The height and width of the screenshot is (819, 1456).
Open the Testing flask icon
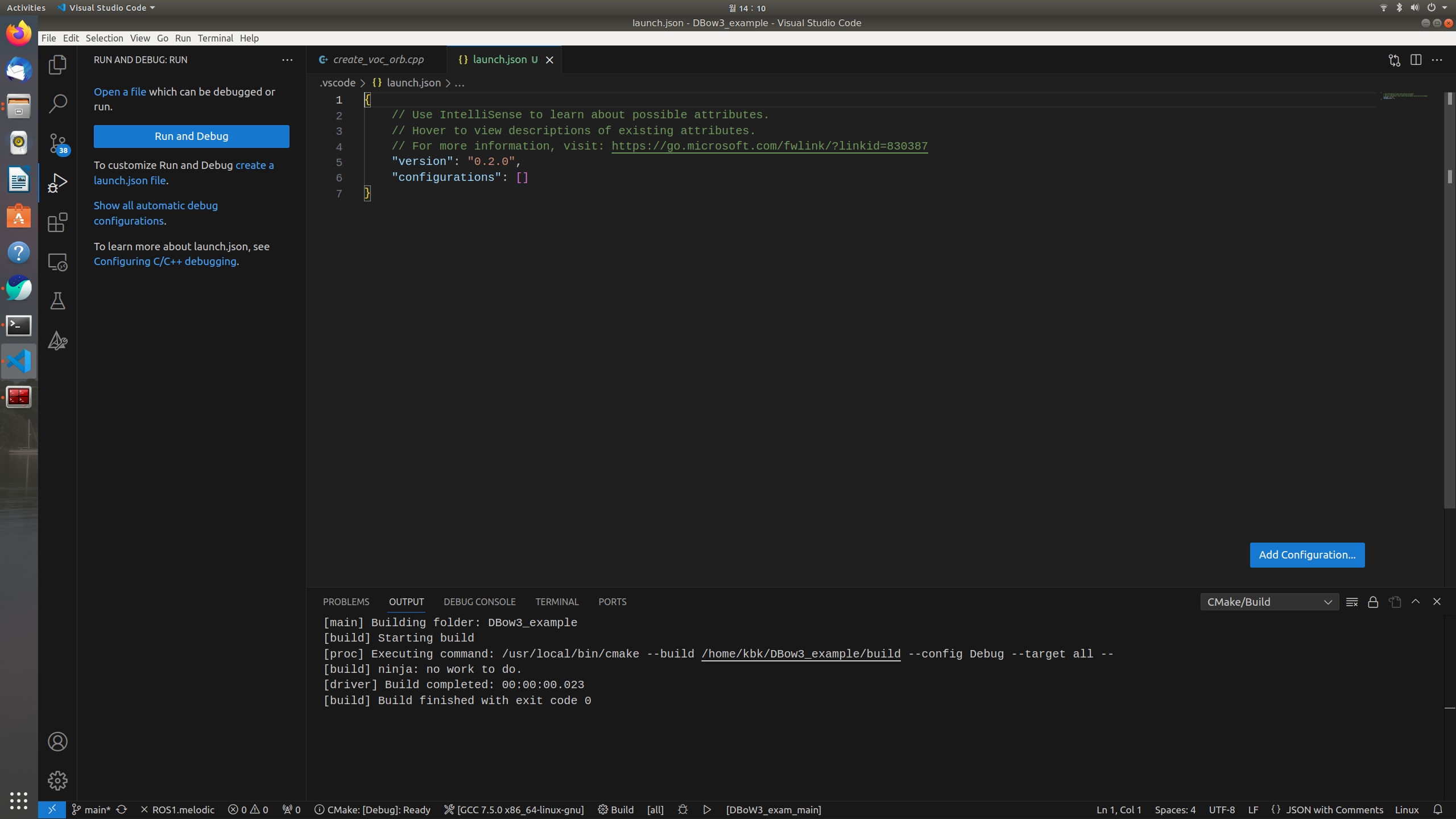click(57, 301)
